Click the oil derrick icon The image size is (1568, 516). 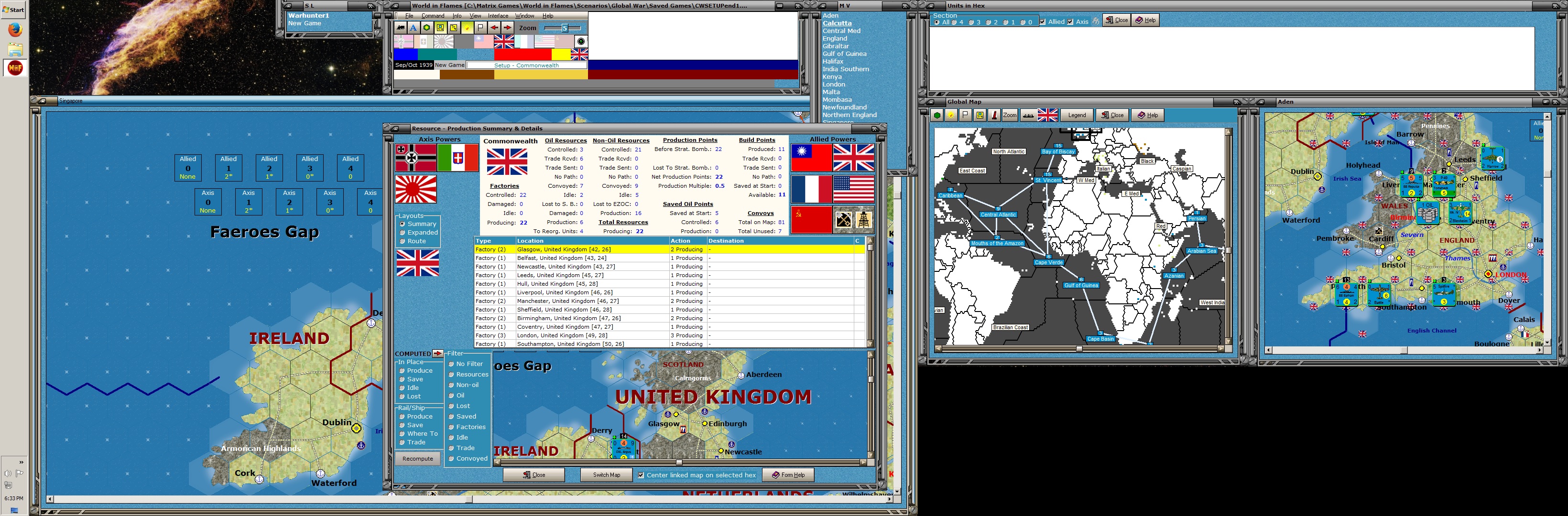(x=864, y=220)
